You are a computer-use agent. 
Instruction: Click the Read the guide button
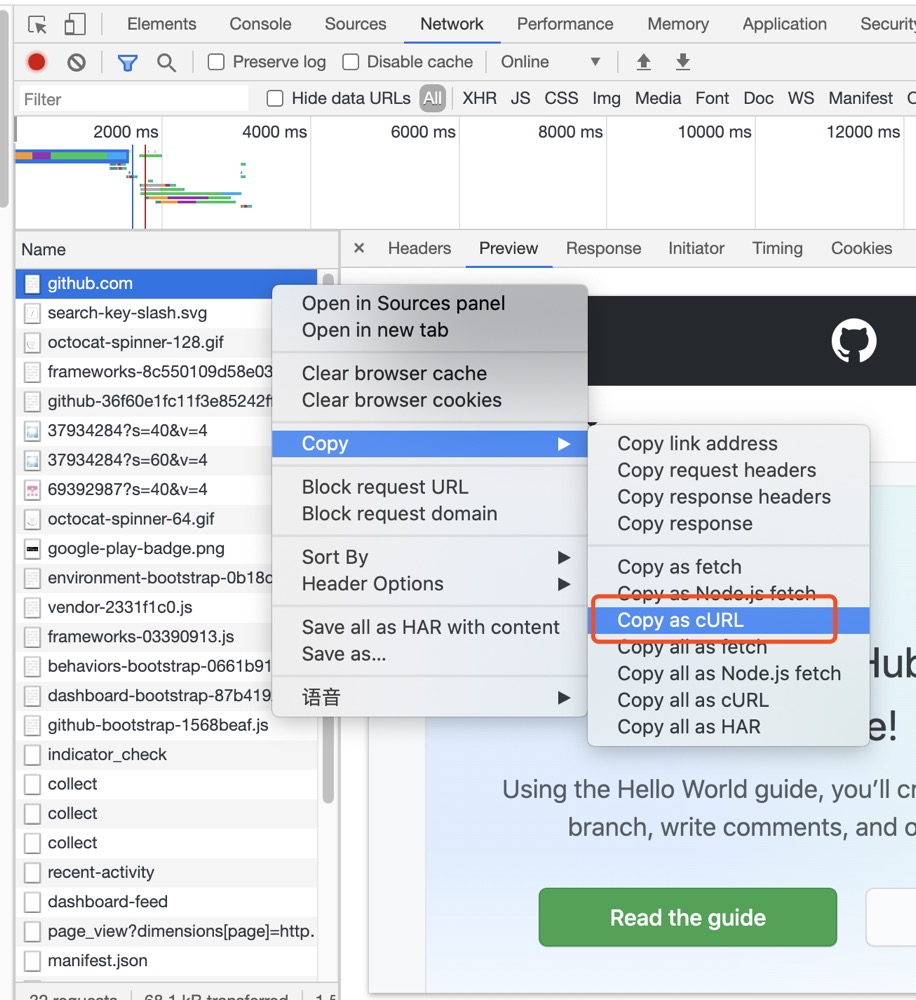(x=687, y=918)
